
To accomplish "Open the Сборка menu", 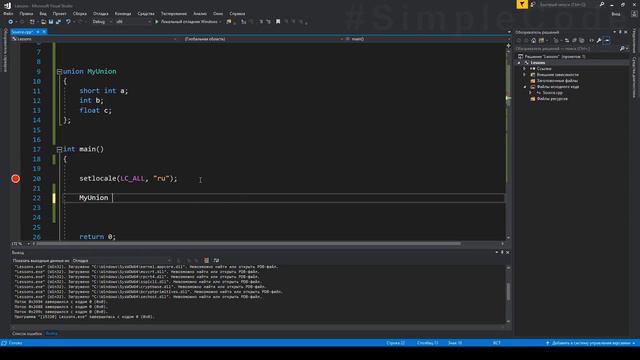I will (80, 13).
